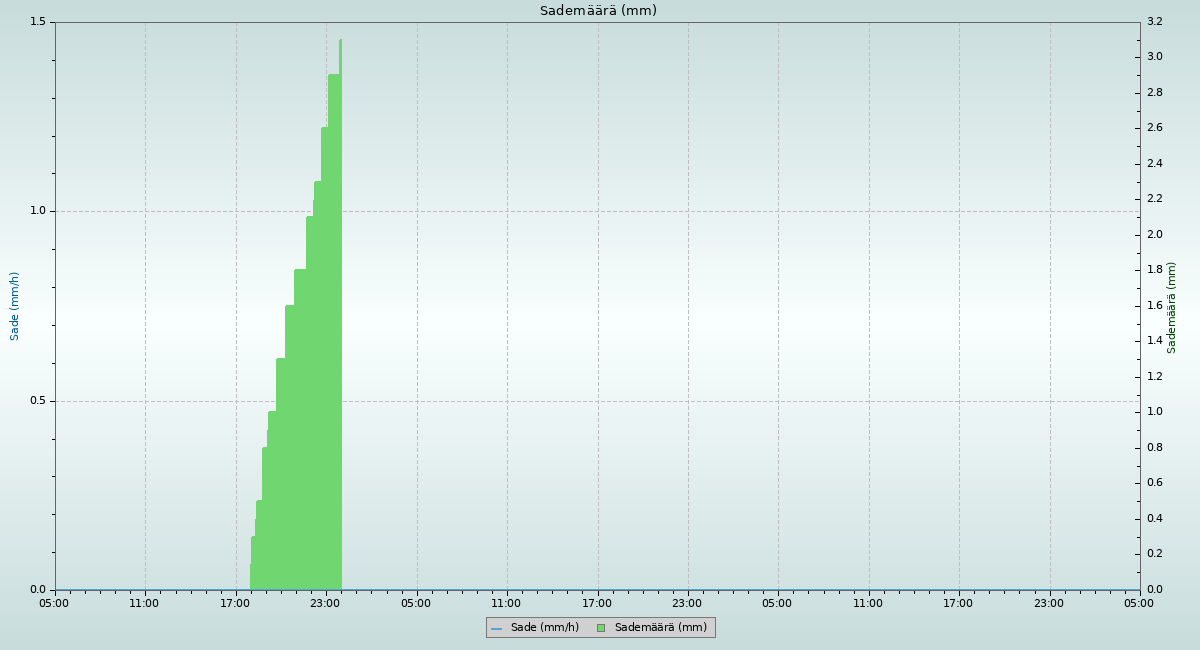Screen dimensions: 1200x650
Task: Click the 0.4 label on the right axis
Action: point(1154,519)
